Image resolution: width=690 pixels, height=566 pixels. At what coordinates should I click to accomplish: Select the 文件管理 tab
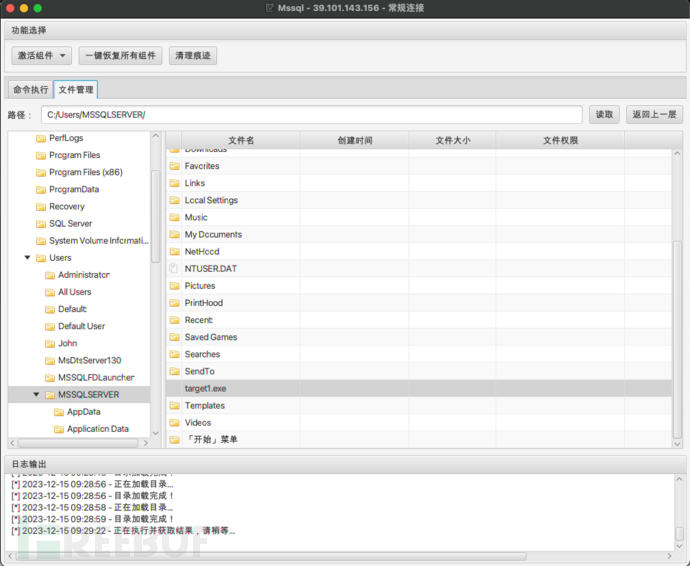coord(76,90)
